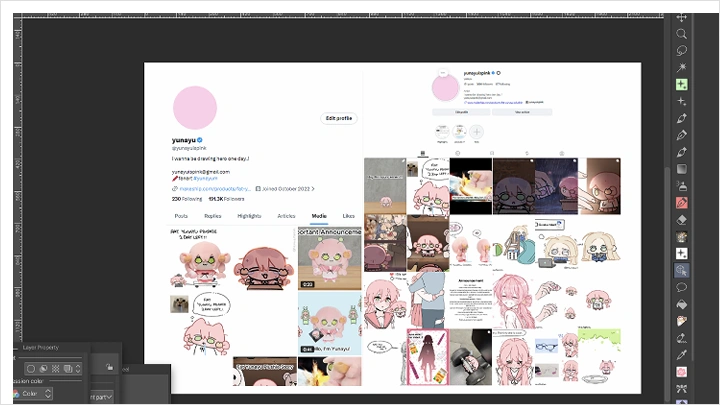Viewport: 720px width, 405px height.
Task: Select the crossed ruler tool near toolbar bottom
Action: coord(681,388)
